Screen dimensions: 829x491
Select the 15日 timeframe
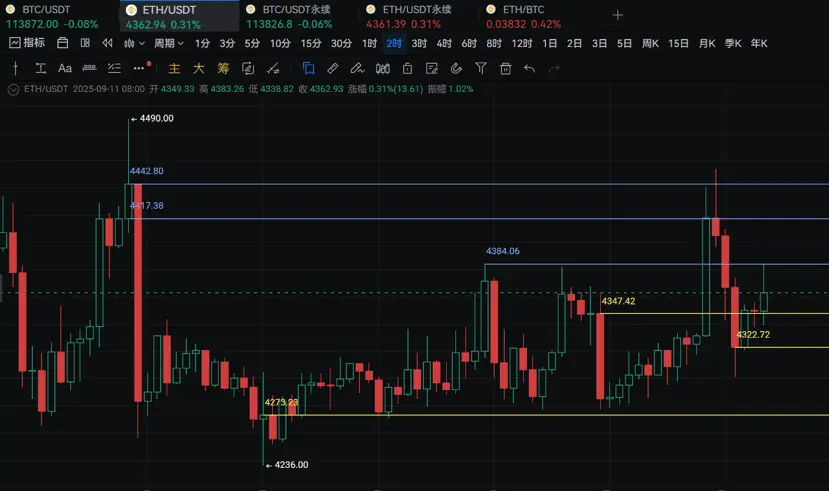point(678,43)
